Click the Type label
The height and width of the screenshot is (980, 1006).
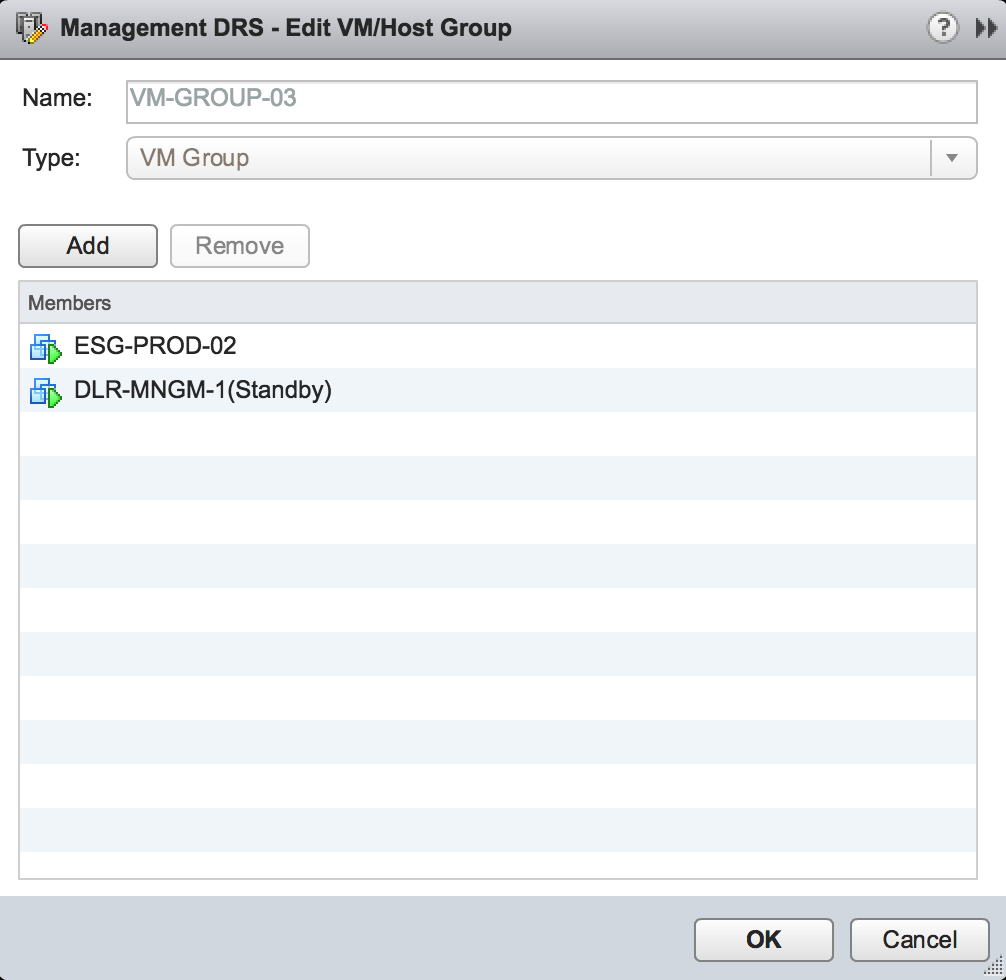click(51, 157)
